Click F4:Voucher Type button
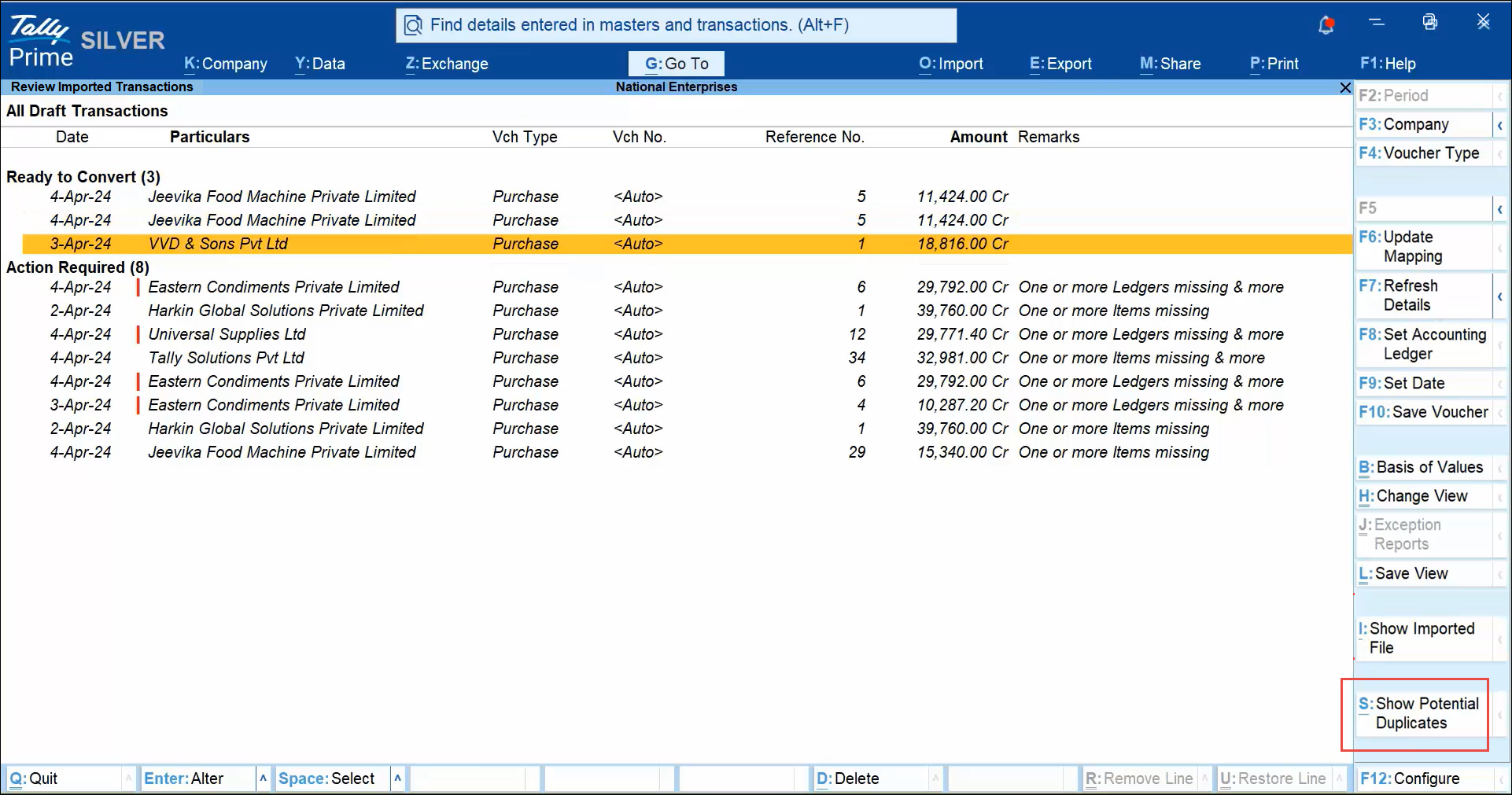1512x795 pixels. pyautogui.click(x=1423, y=153)
